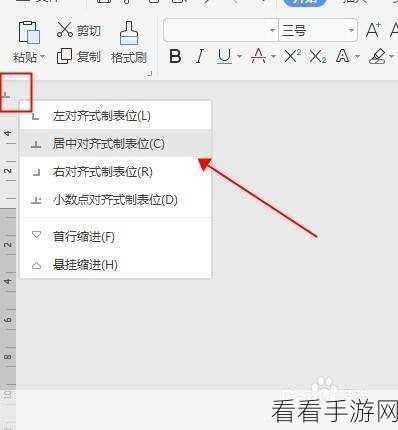Click the Cut scissors button
This screenshot has height=430, width=398.
[x=78, y=30]
